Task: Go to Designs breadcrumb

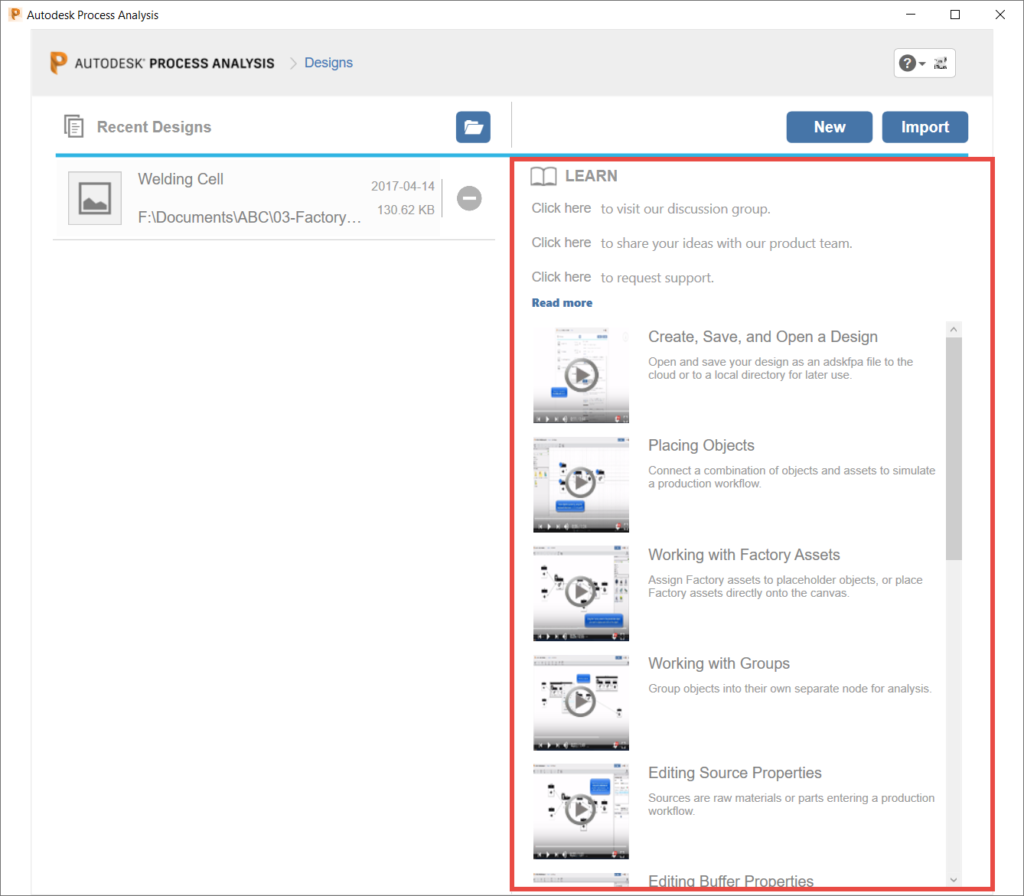Action: (328, 63)
